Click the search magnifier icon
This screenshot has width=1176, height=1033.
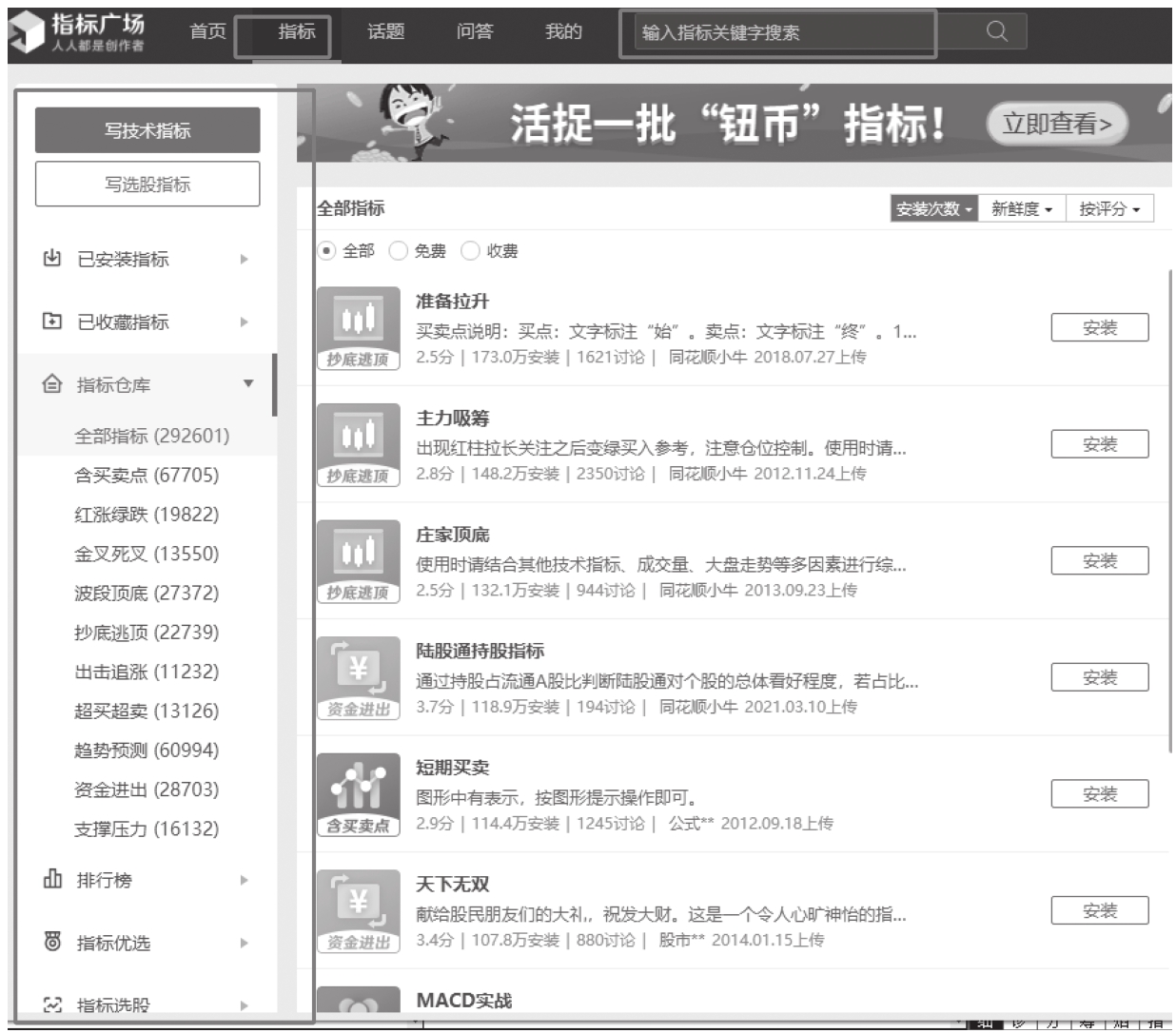997,31
